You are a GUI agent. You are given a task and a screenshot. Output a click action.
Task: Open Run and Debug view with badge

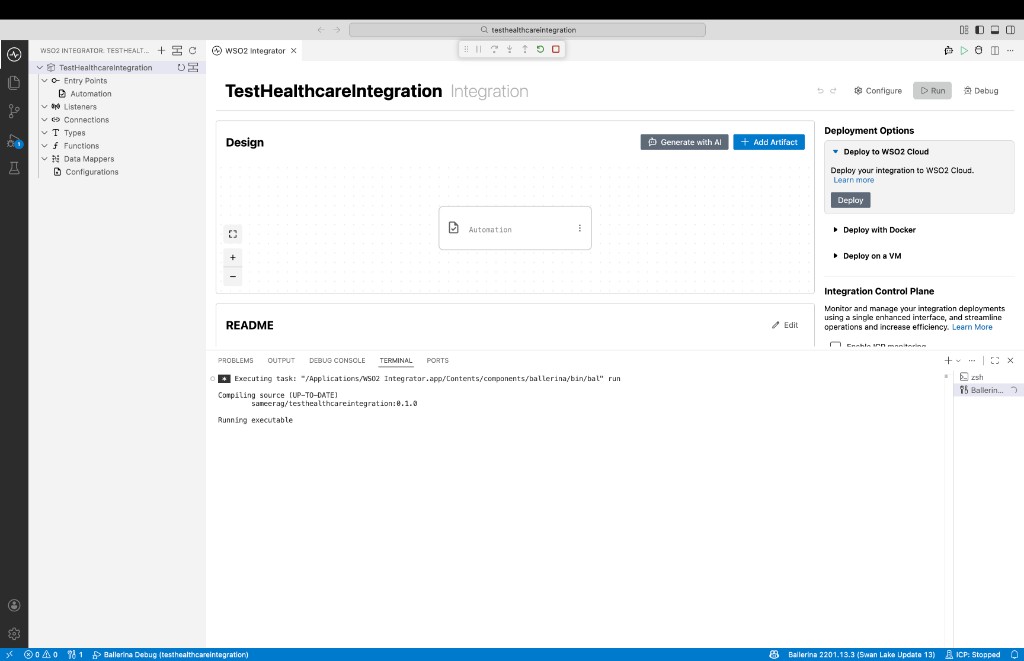pos(14,140)
